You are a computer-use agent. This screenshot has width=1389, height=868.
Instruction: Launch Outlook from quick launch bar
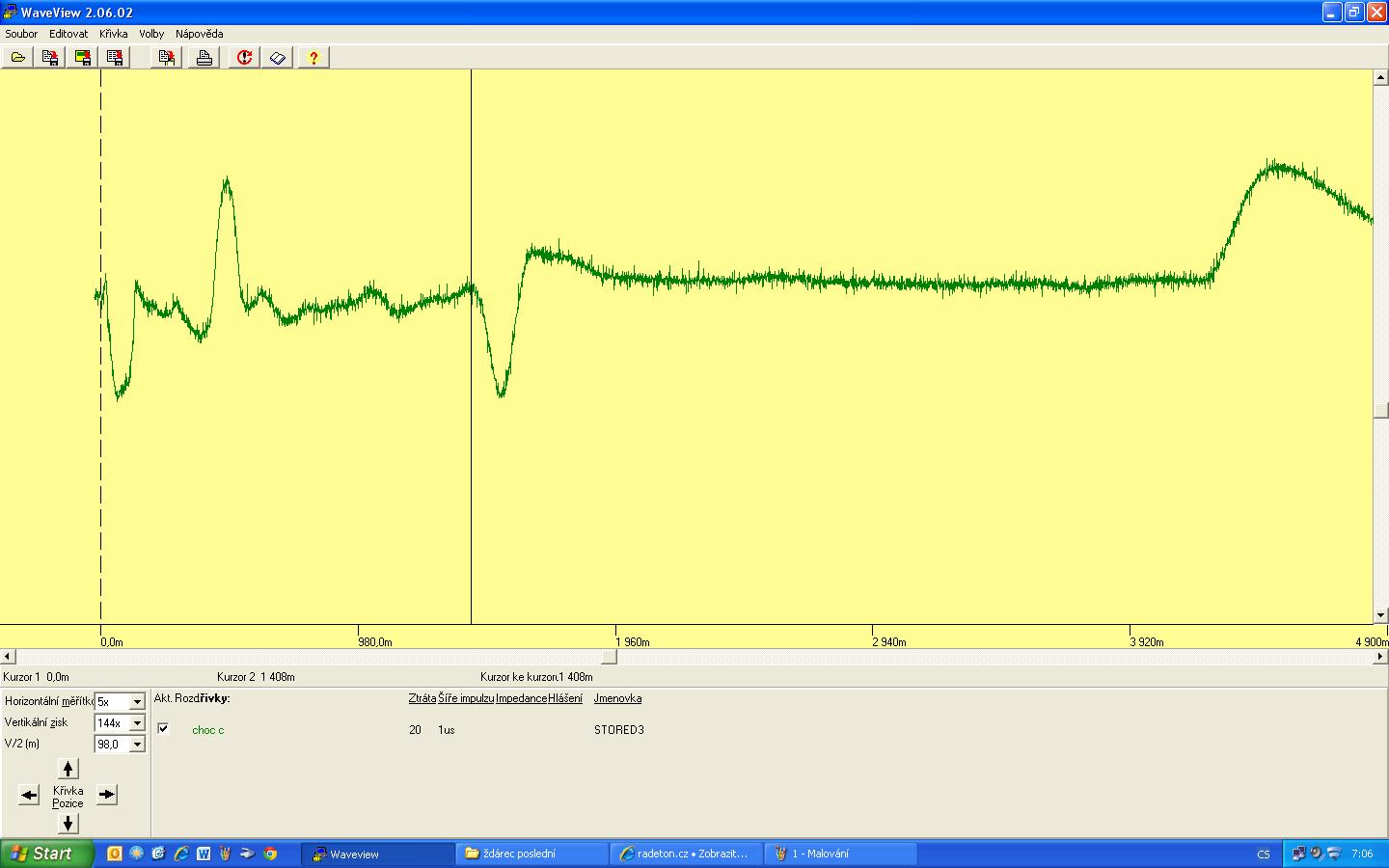click(114, 854)
